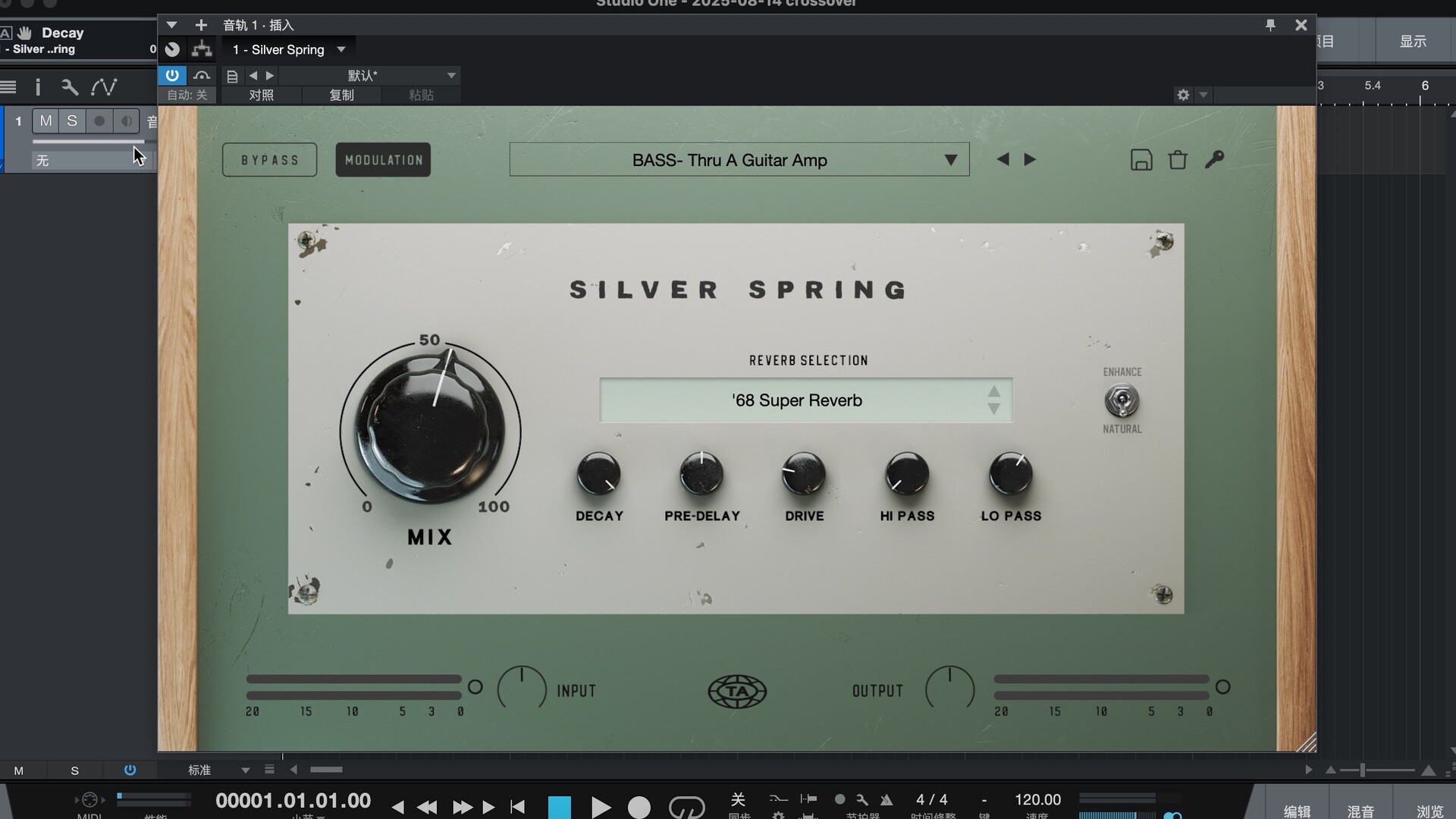This screenshot has width=1456, height=819.
Task: Open the 1 - Silver Spring insert dropdown
Action: tap(289, 49)
